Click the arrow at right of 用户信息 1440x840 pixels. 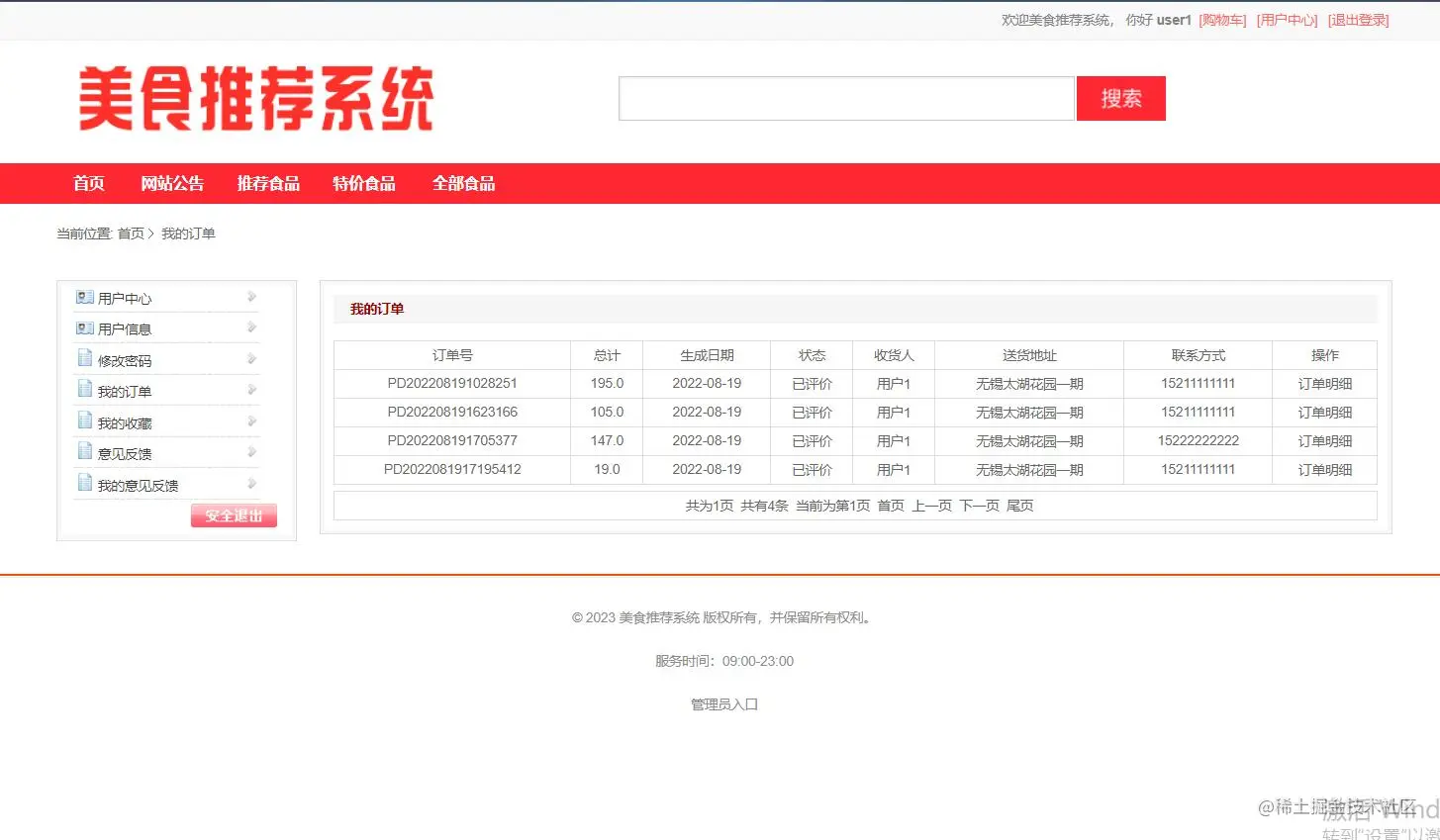coord(251,327)
